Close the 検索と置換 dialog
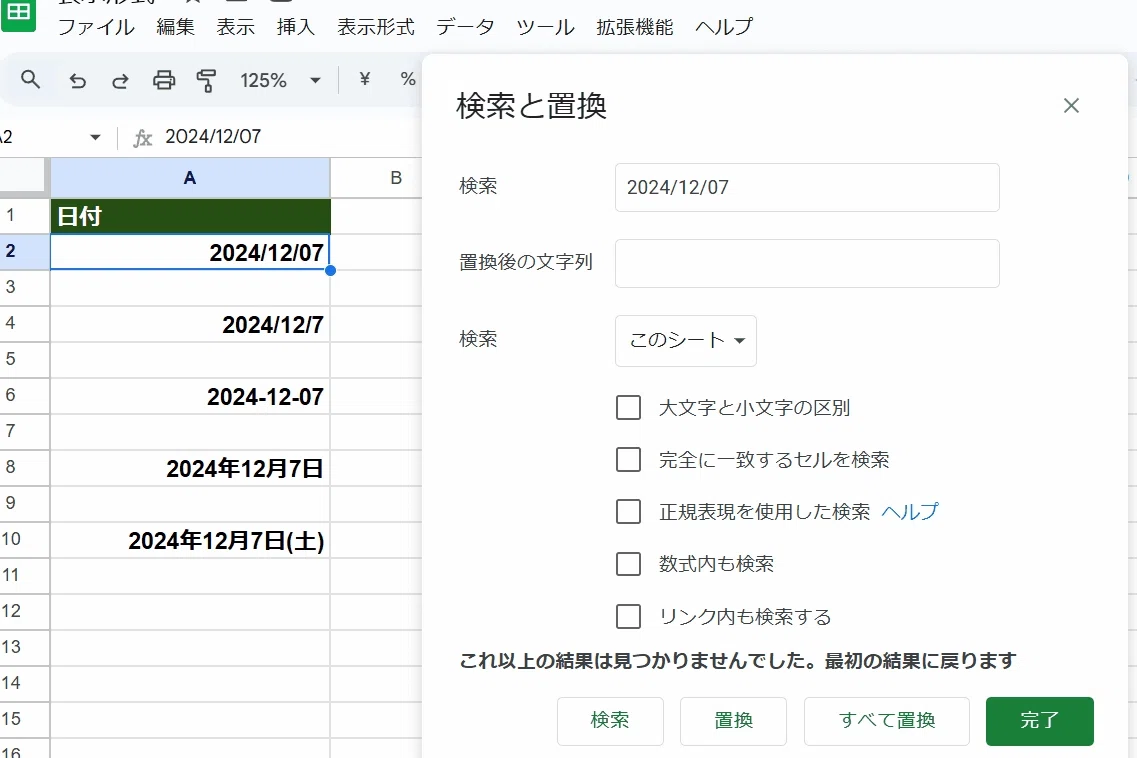1137x758 pixels. (x=1071, y=106)
